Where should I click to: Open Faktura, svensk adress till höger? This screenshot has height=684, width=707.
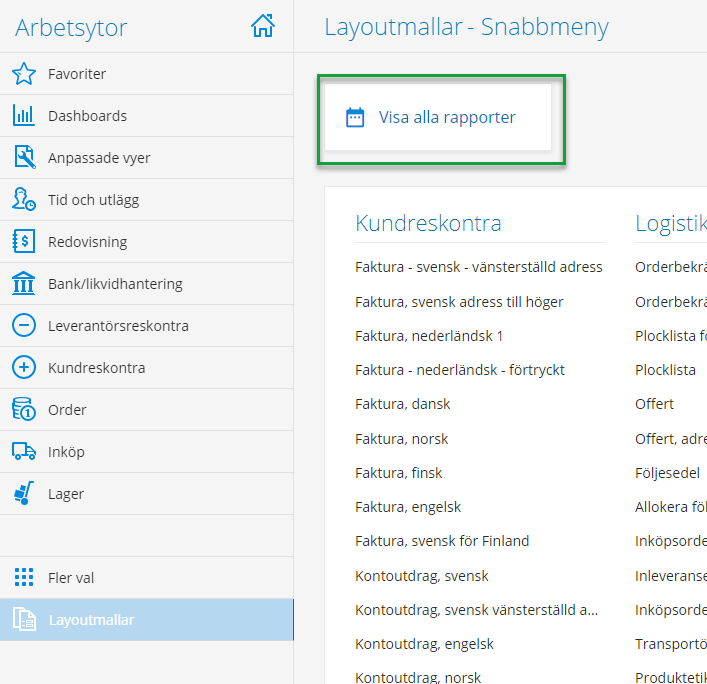point(459,302)
